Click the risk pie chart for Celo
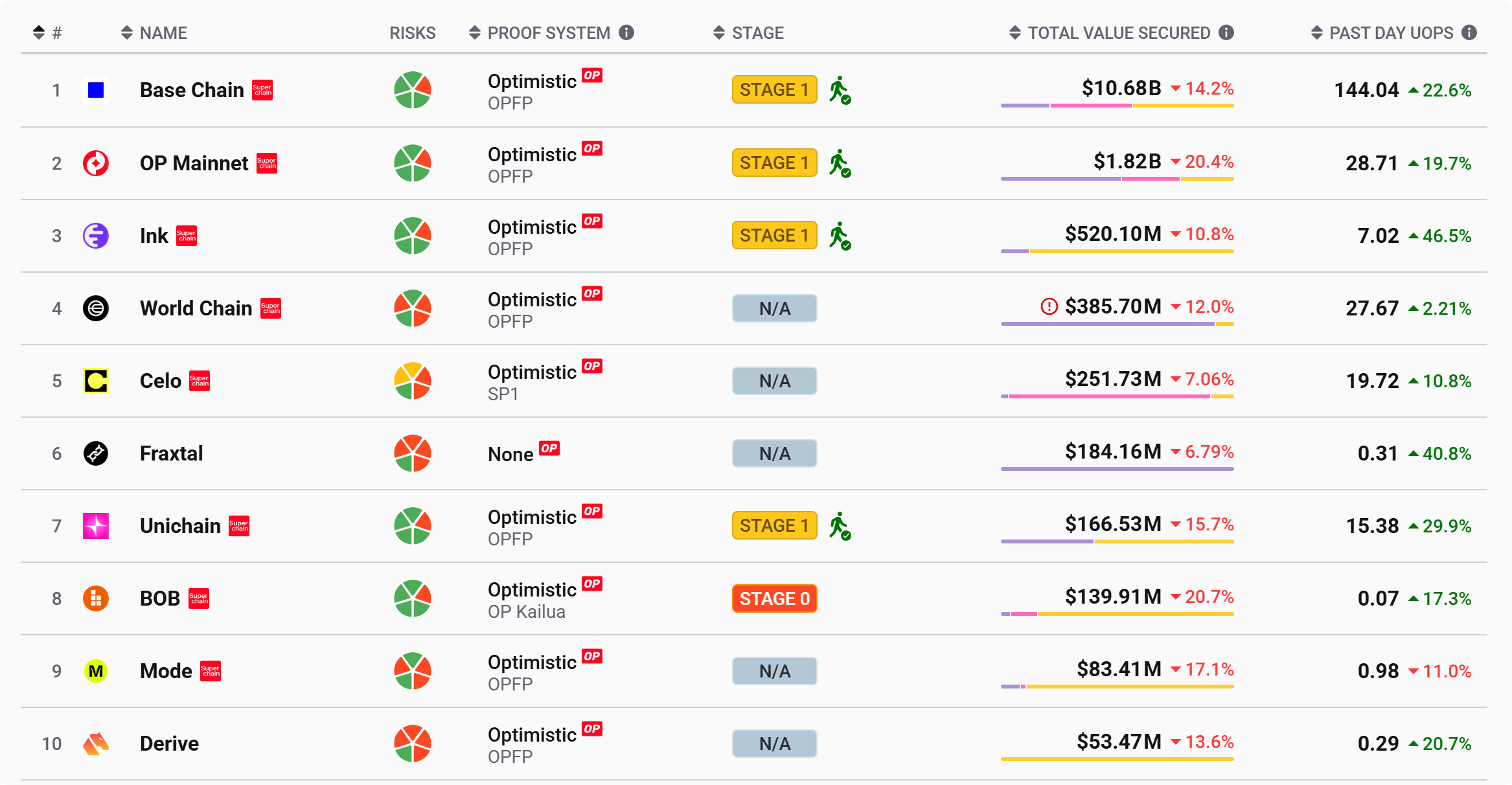 click(413, 381)
